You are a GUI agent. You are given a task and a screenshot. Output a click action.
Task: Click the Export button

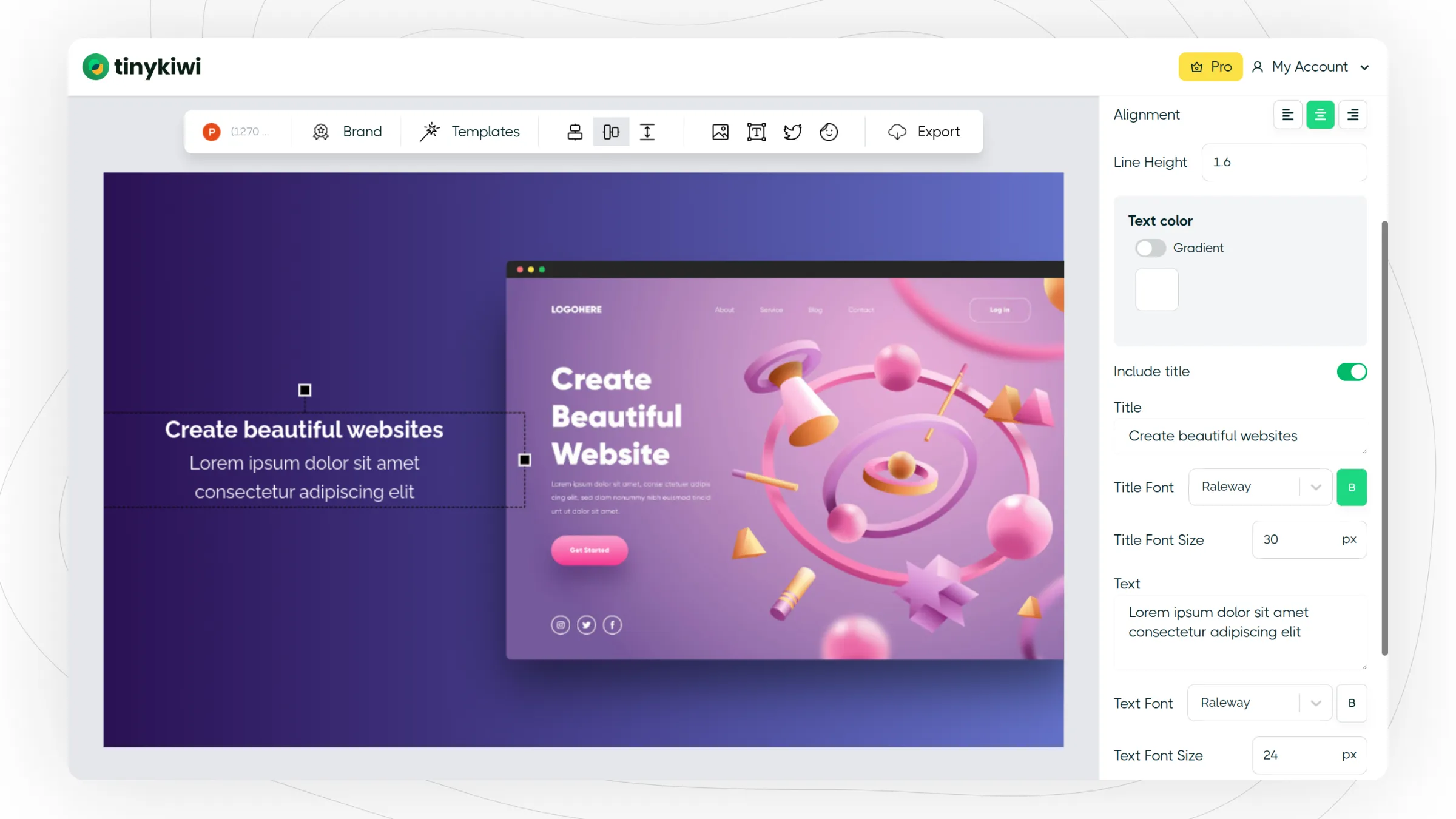pos(924,132)
